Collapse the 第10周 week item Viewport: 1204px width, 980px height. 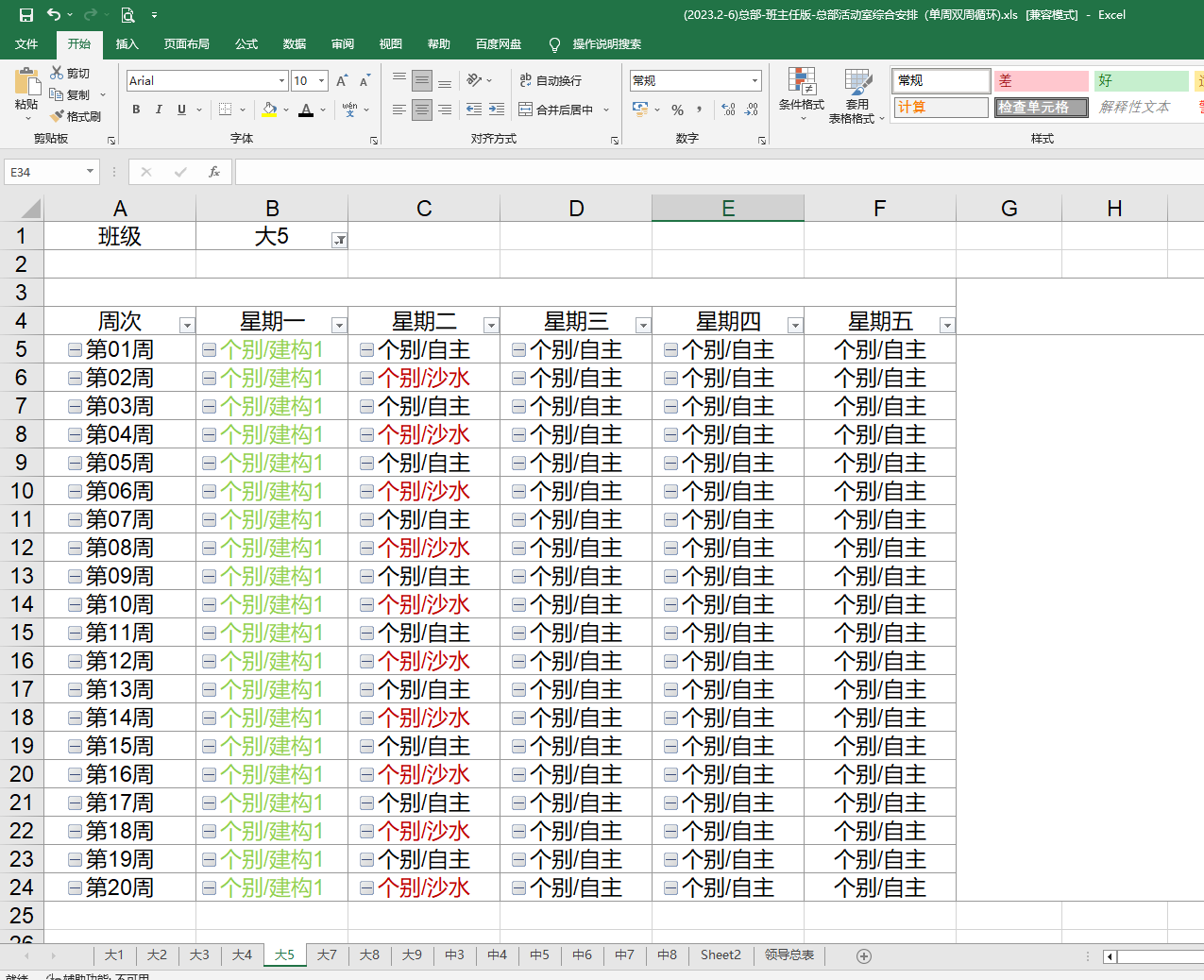tap(75, 604)
